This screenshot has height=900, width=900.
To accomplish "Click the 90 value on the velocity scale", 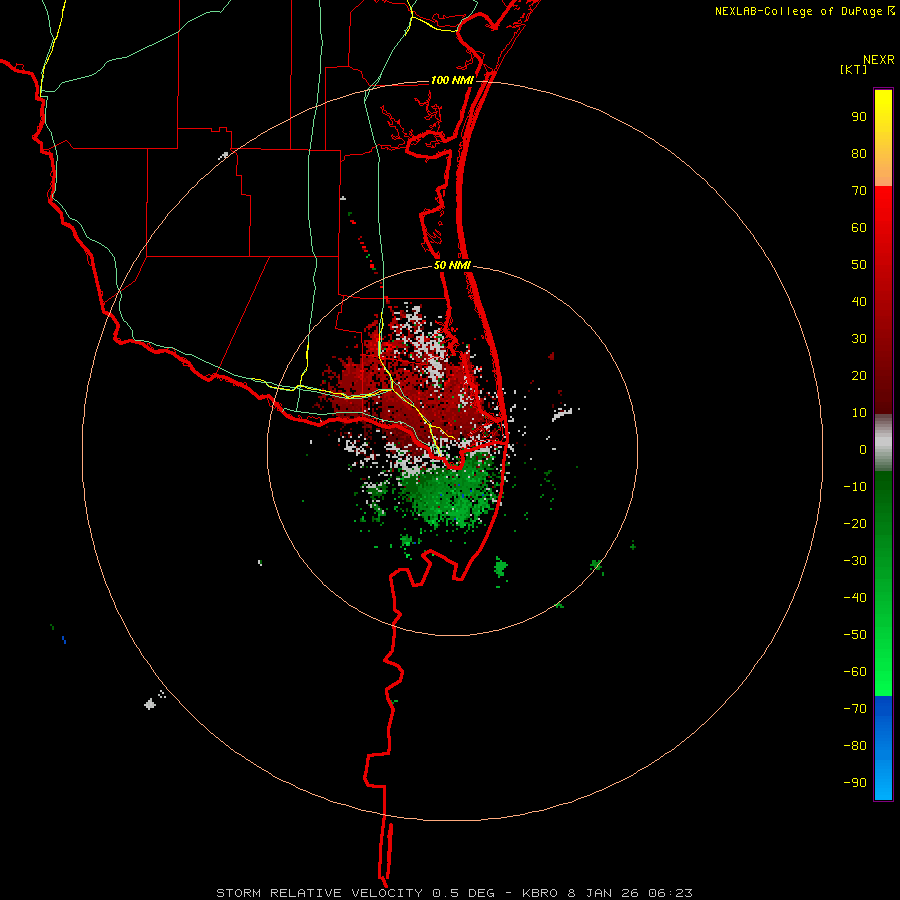I will (859, 117).
